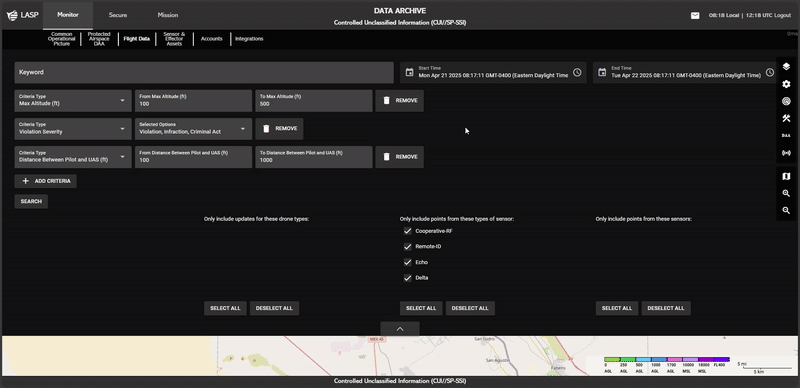Zoom out using the magnifier icon
The image size is (800, 388).
(x=786, y=210)
